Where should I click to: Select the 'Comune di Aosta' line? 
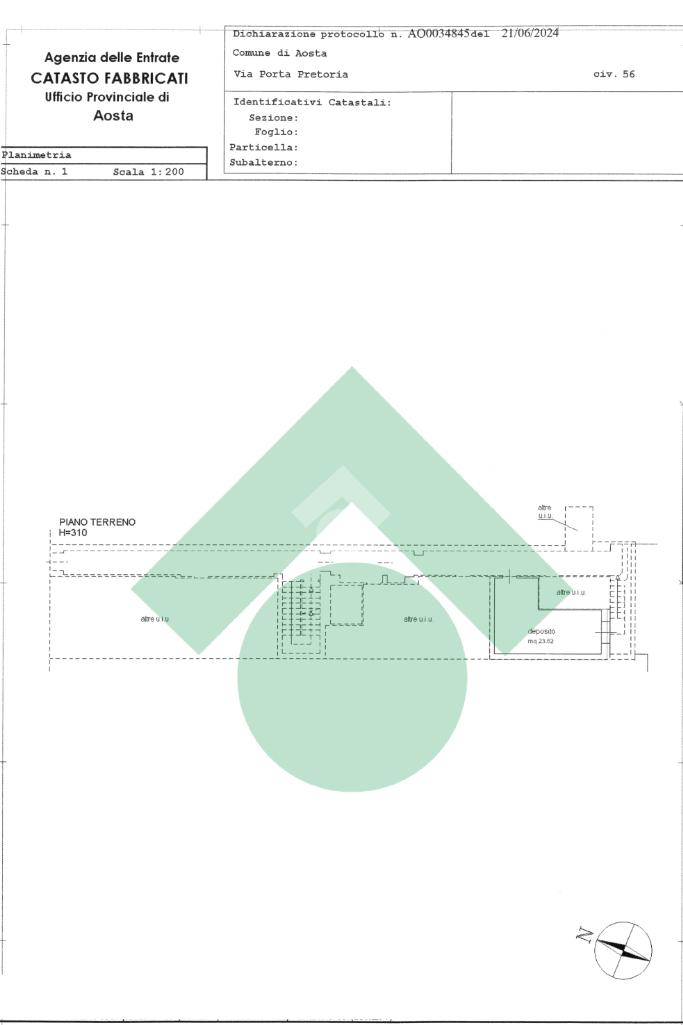coord(280,53)
